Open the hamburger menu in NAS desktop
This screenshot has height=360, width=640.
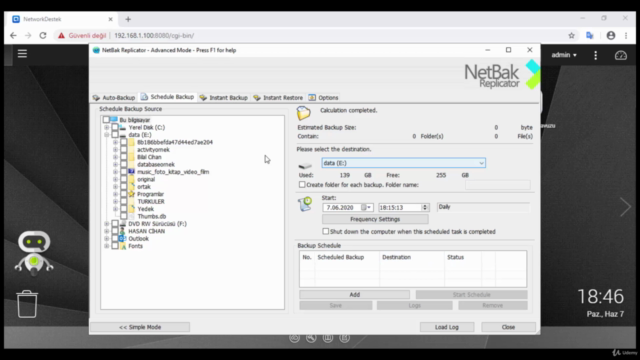click(x=22, y=53)
